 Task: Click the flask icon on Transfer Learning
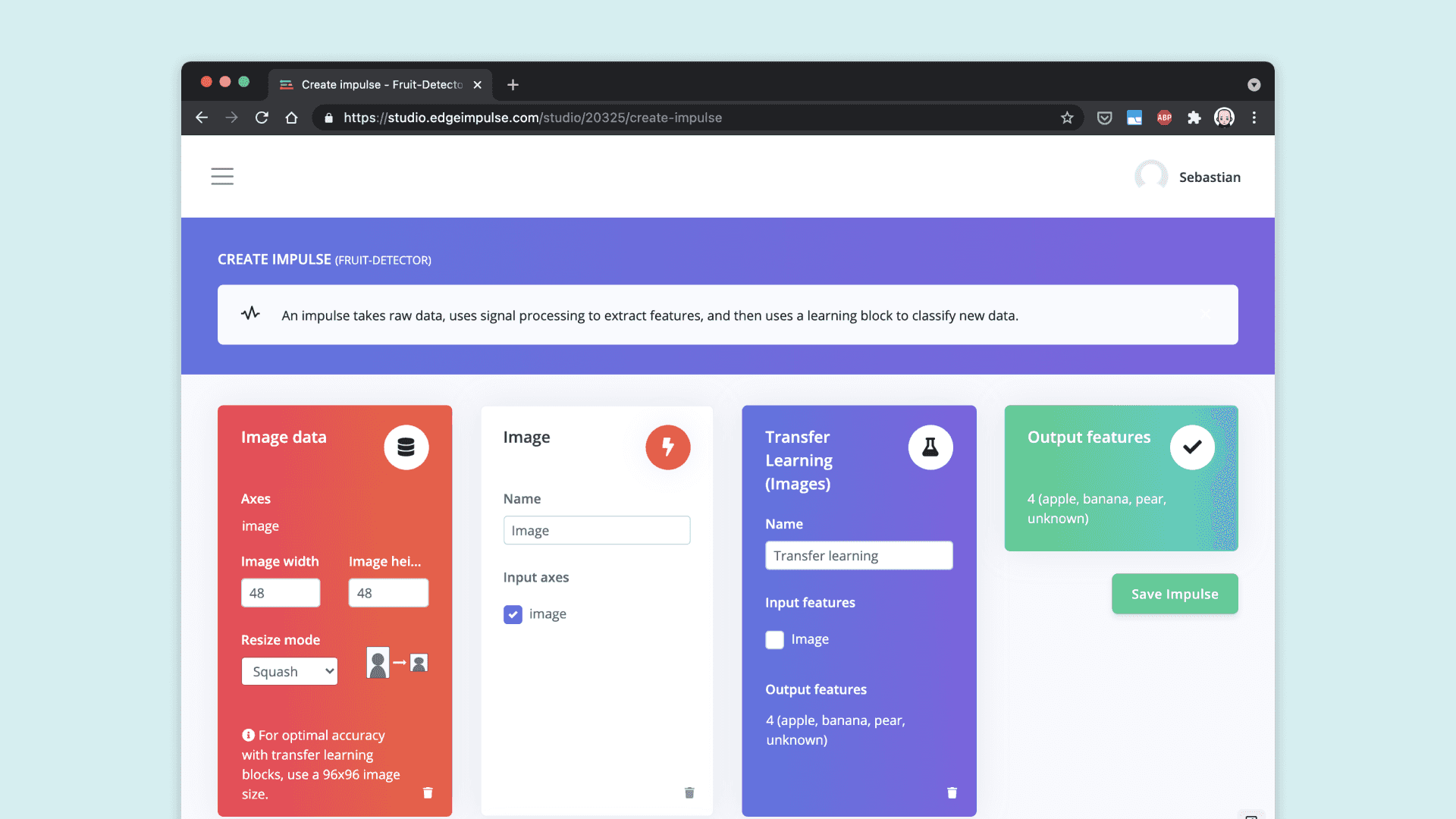930,447
